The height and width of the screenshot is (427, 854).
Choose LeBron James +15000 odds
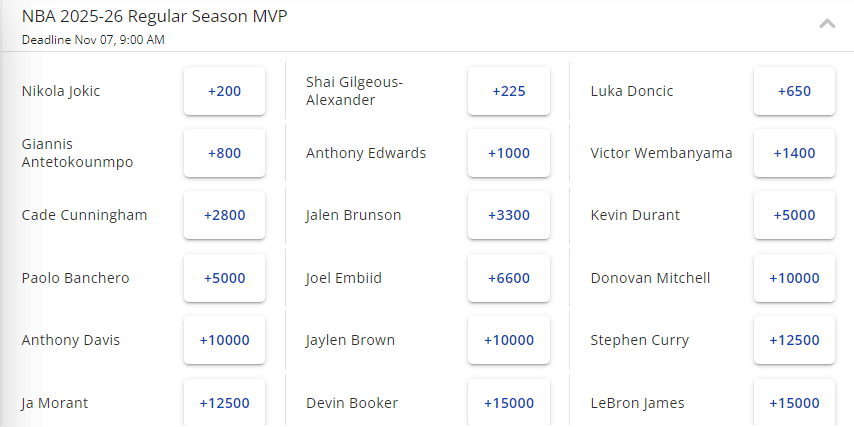coord(794,403)
